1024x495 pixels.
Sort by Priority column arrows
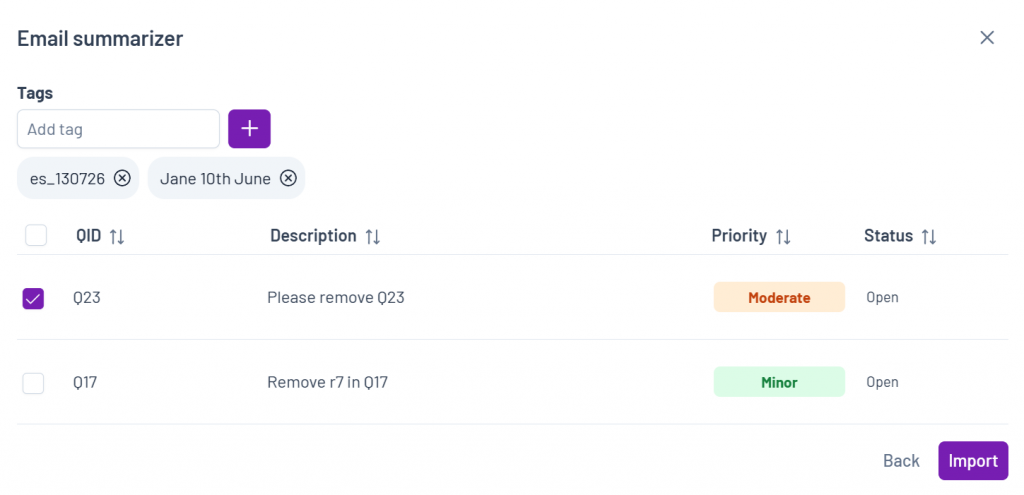[783, 236]
